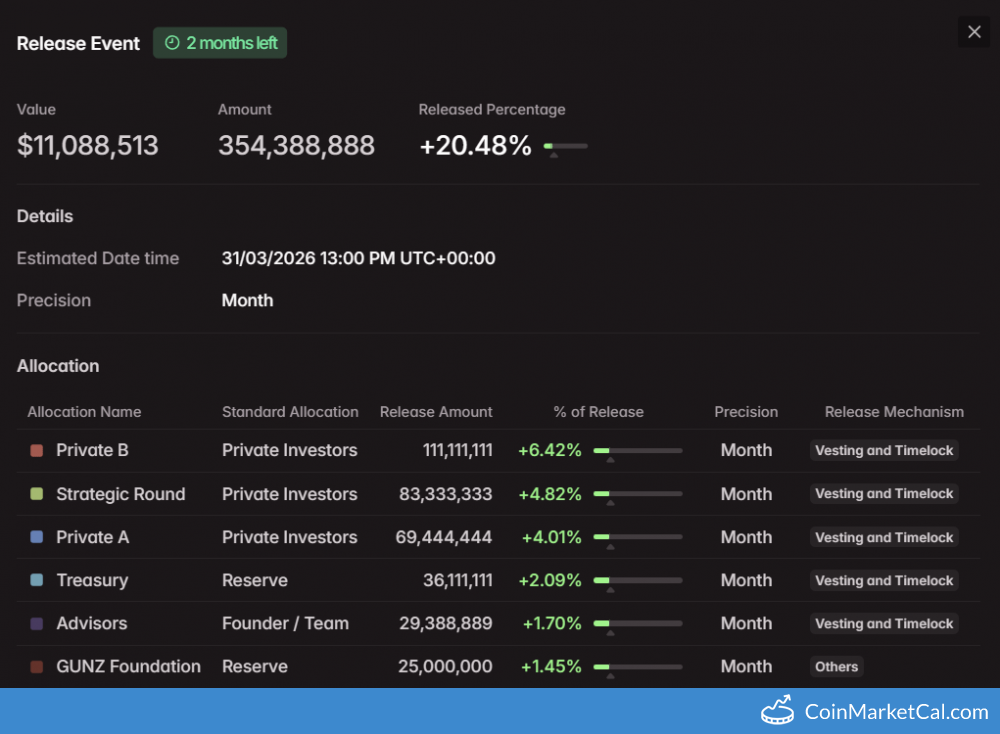
Task: Click the Allocation Name column header
Action: tap(84, 412)
